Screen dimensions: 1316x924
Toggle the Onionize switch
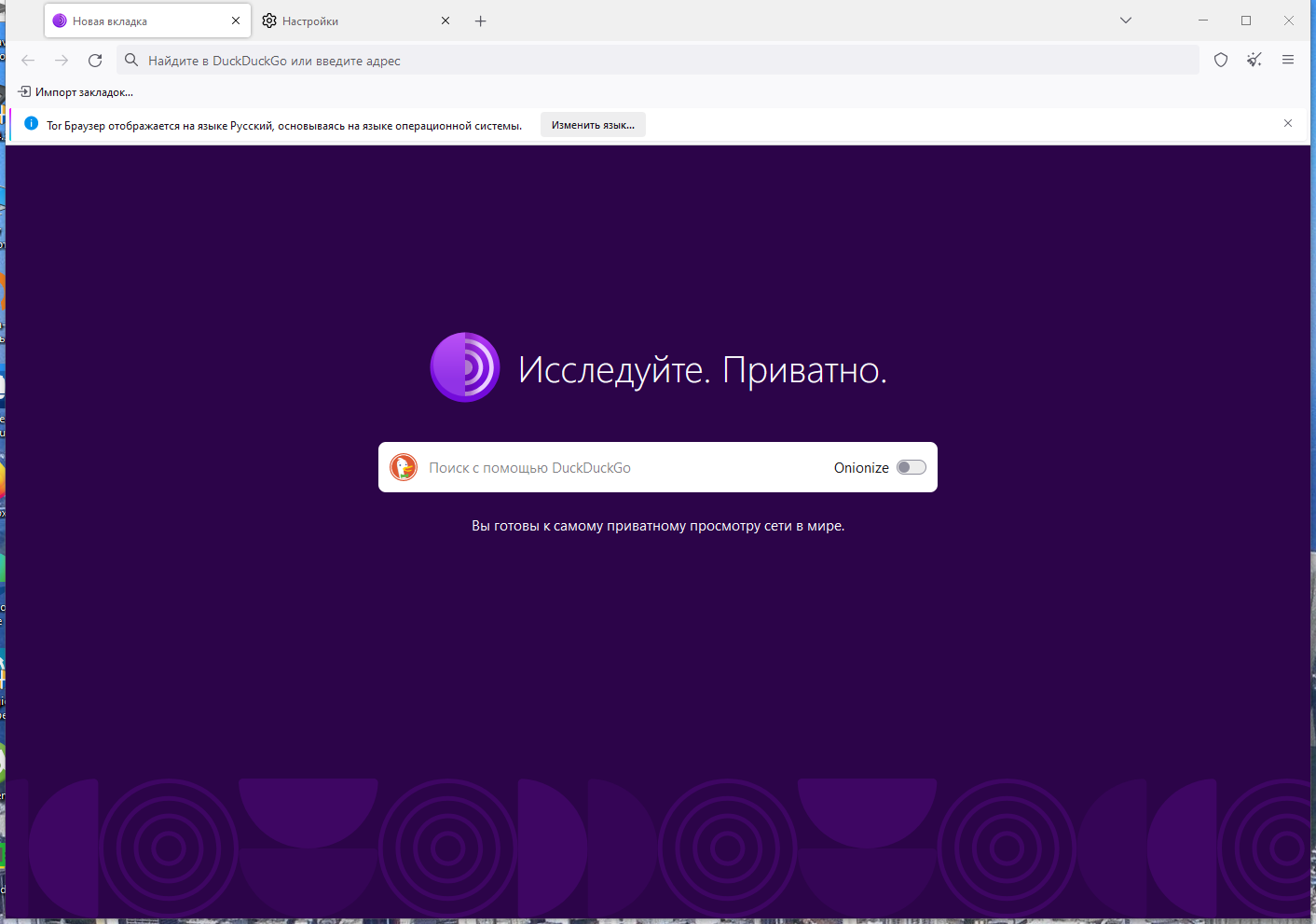click(912, 467)
